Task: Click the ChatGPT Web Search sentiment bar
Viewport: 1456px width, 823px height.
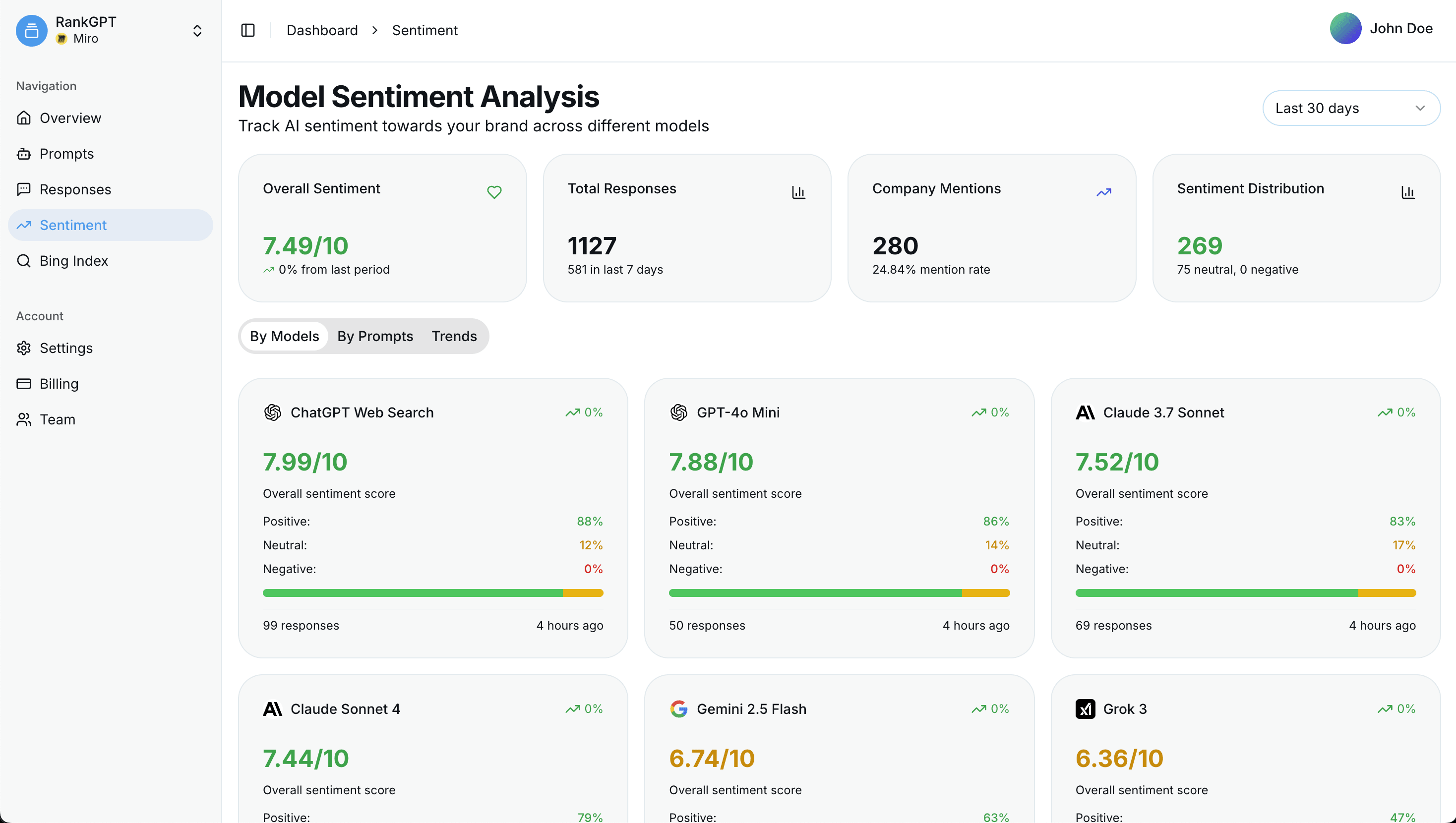Action: 433,593
